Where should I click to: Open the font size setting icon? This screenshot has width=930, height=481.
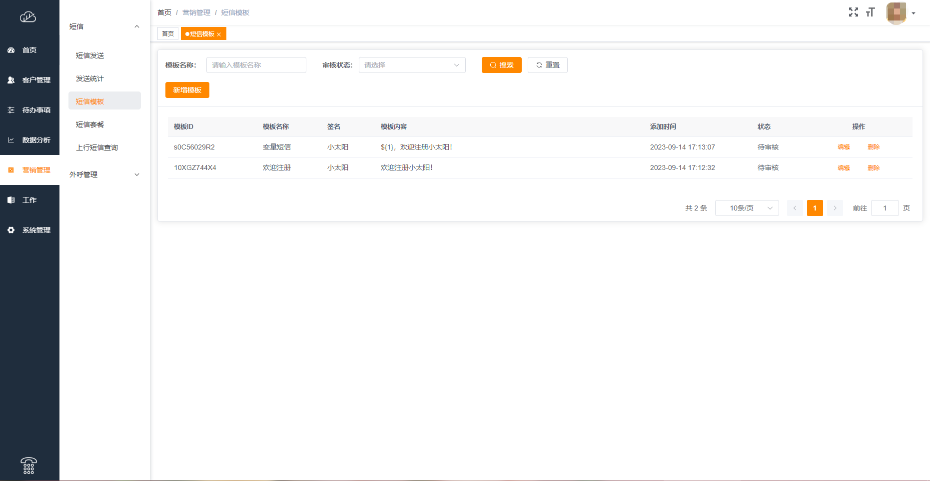point(870,12)
